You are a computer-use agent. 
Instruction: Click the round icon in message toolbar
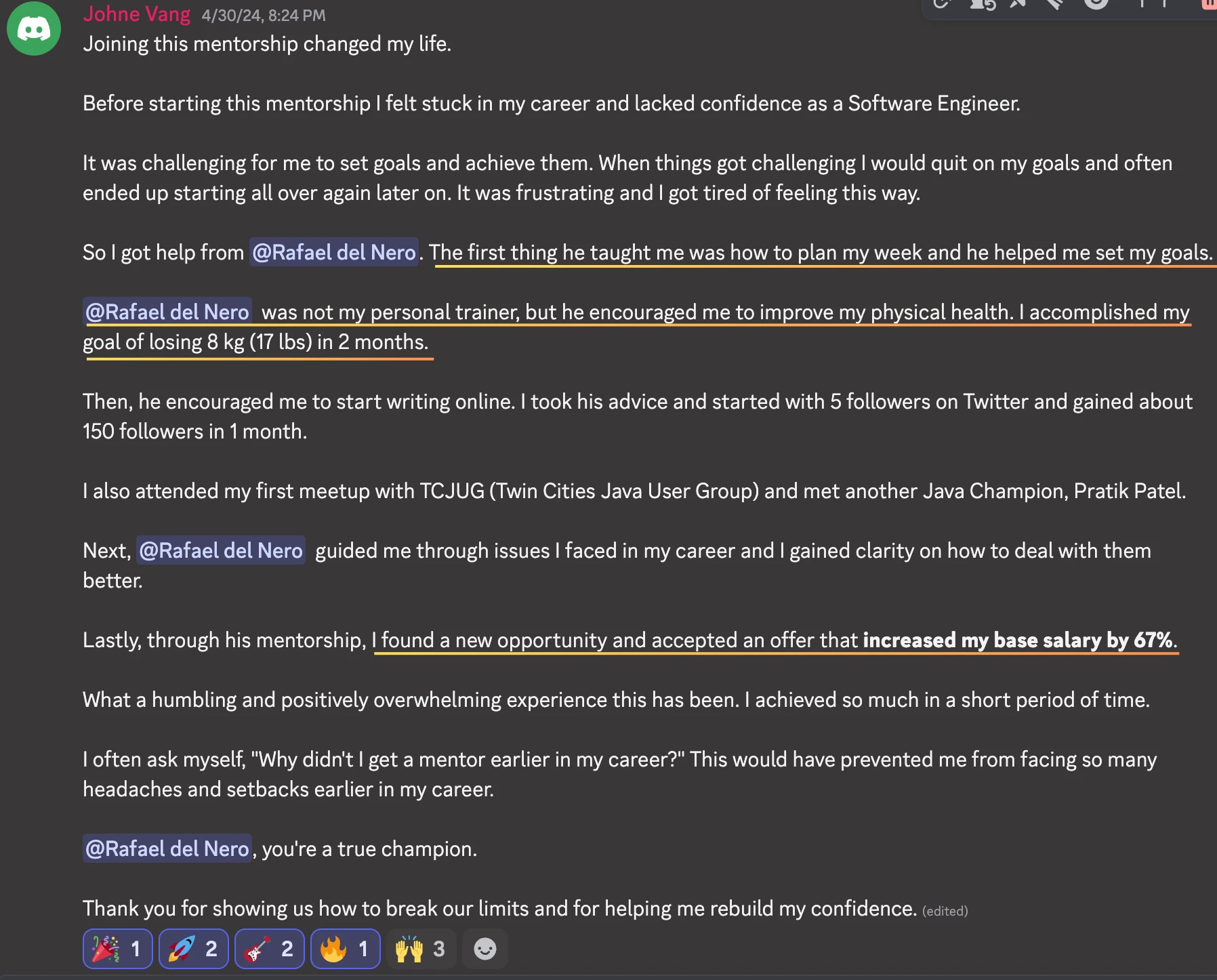tap(1096, 3)
